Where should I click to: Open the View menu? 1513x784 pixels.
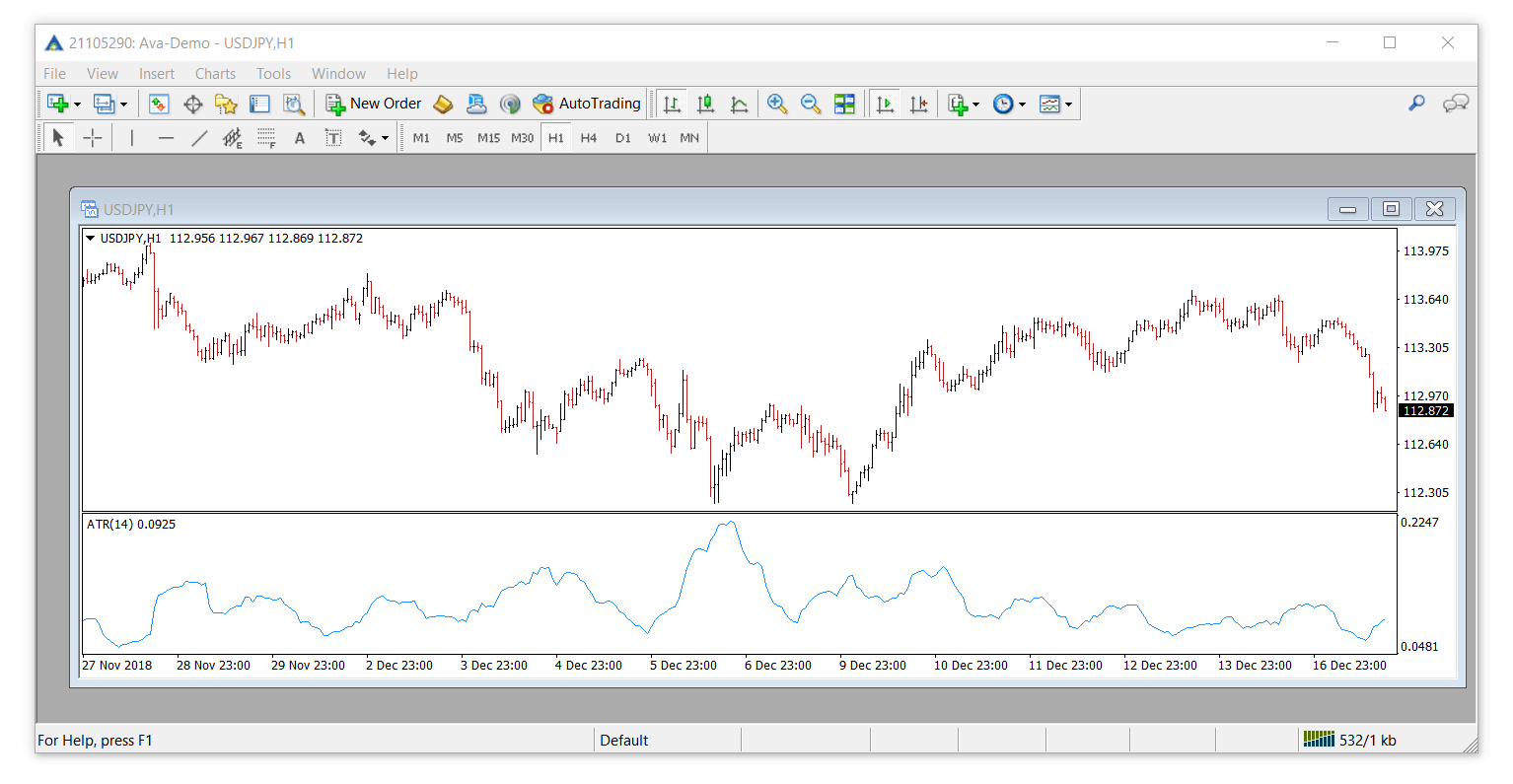(x=103, y=74)
